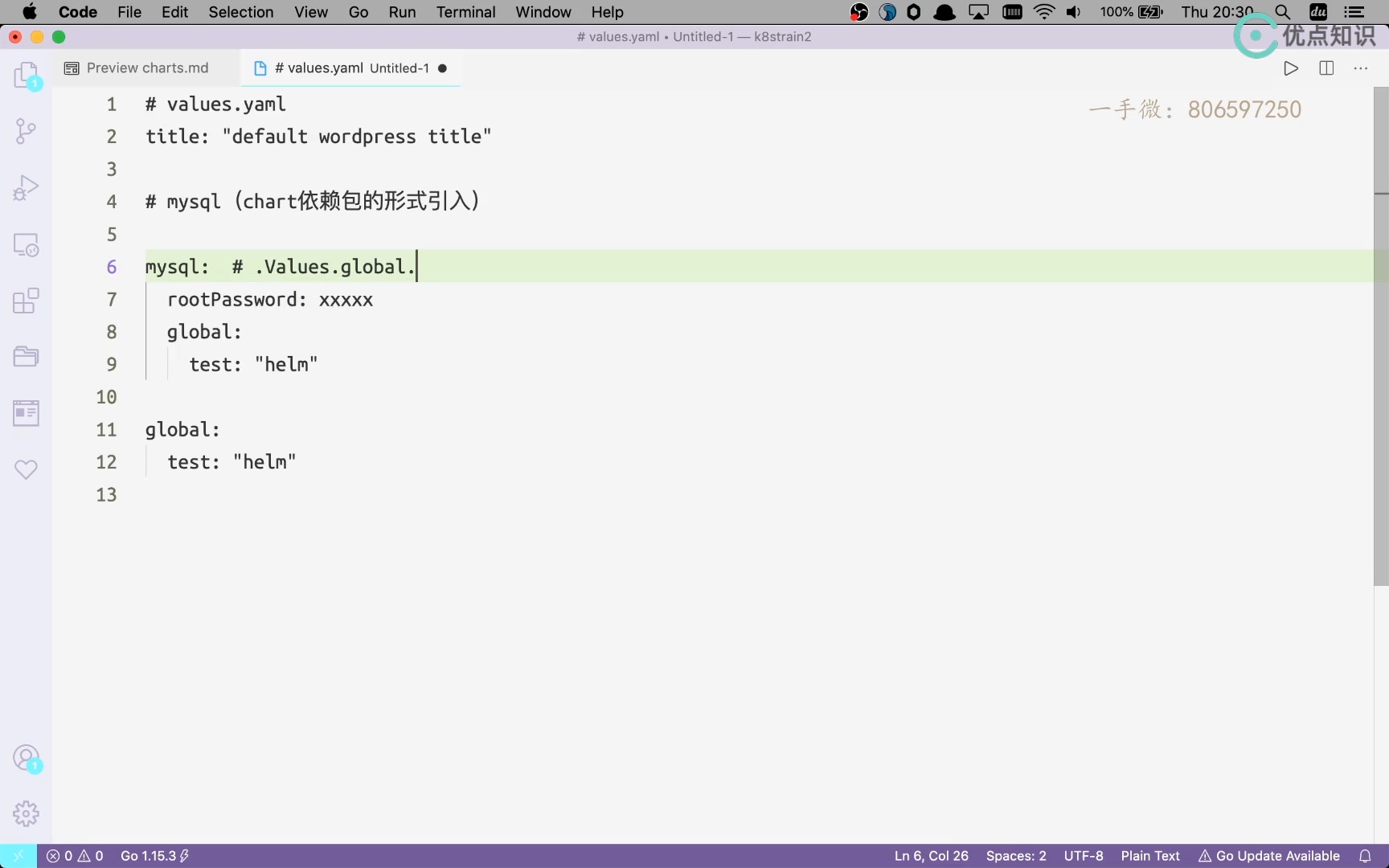This screenshot has height=868, width=1389.
Task: Click the battery status indicator
Action: coord(1131,12)
